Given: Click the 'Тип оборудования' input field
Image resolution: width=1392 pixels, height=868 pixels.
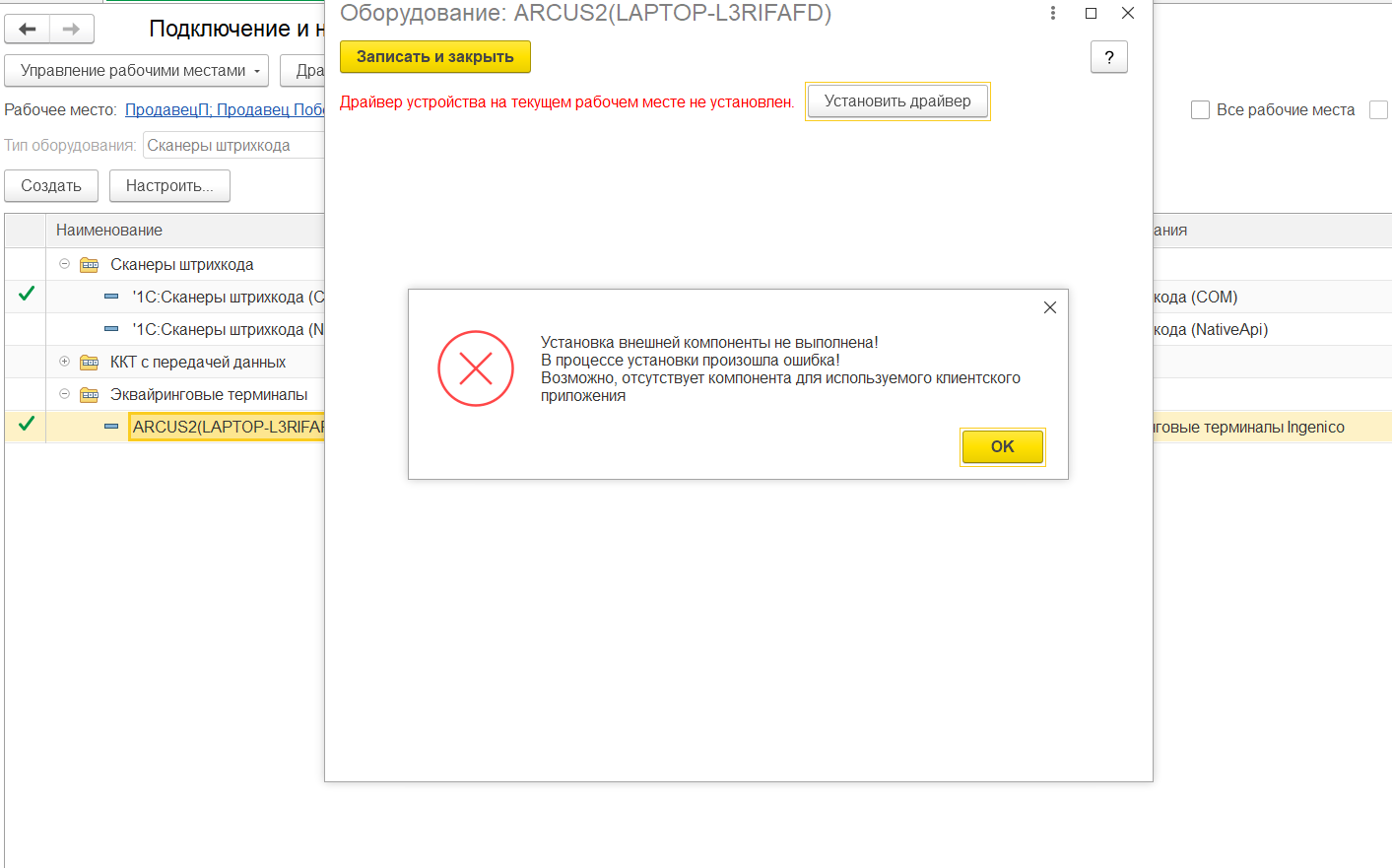Looking at the screenshot, I should [x=233, y=146].
